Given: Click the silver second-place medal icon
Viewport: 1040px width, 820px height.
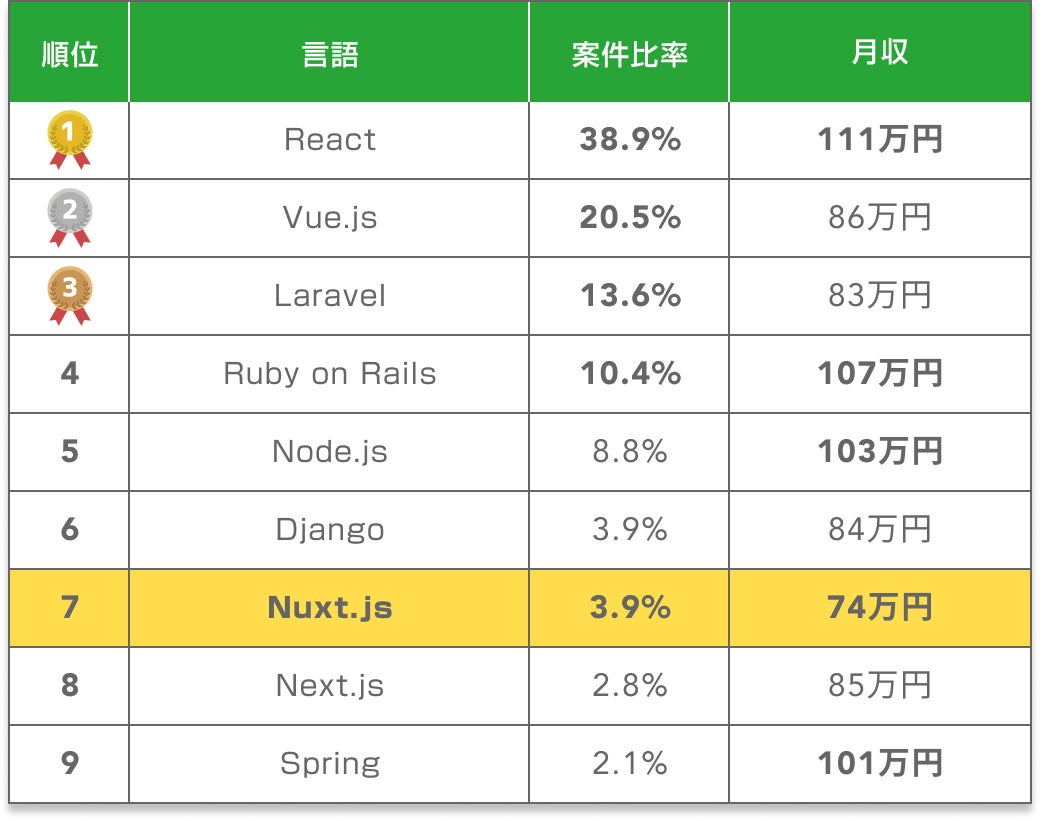Looking at the screenshot, I should click(70, 218).
